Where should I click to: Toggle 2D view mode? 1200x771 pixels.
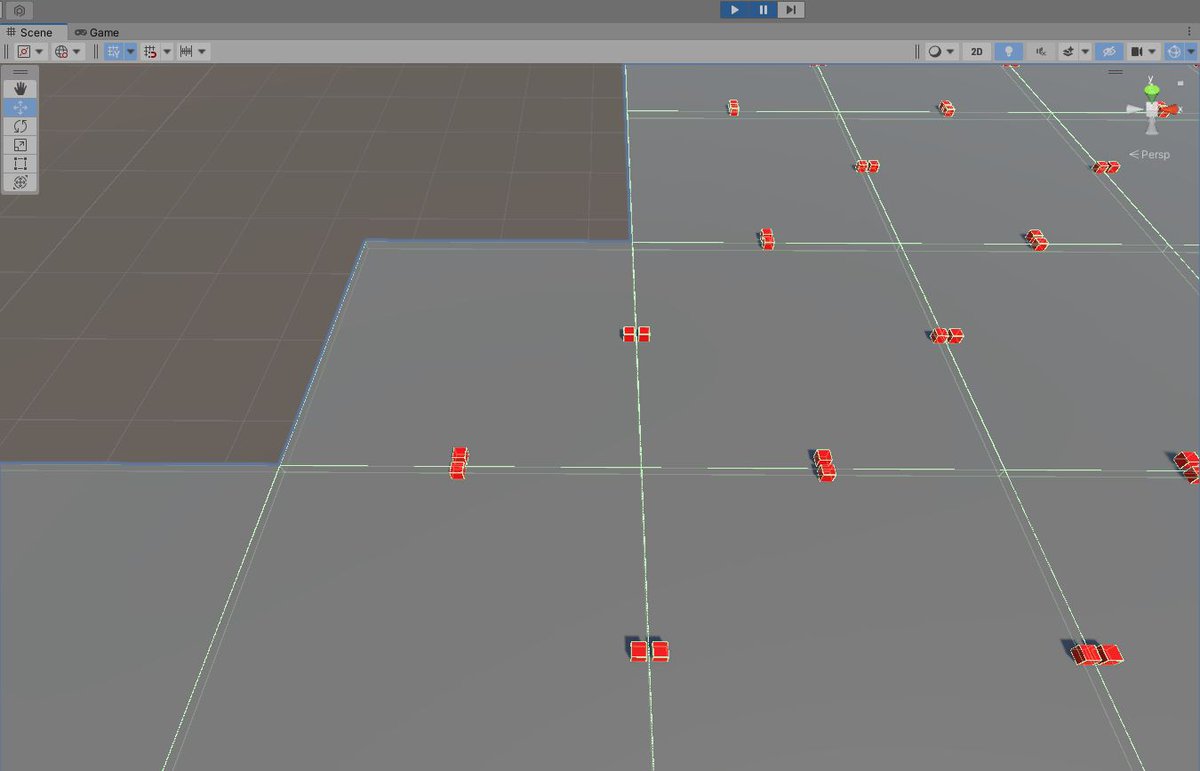977,51
